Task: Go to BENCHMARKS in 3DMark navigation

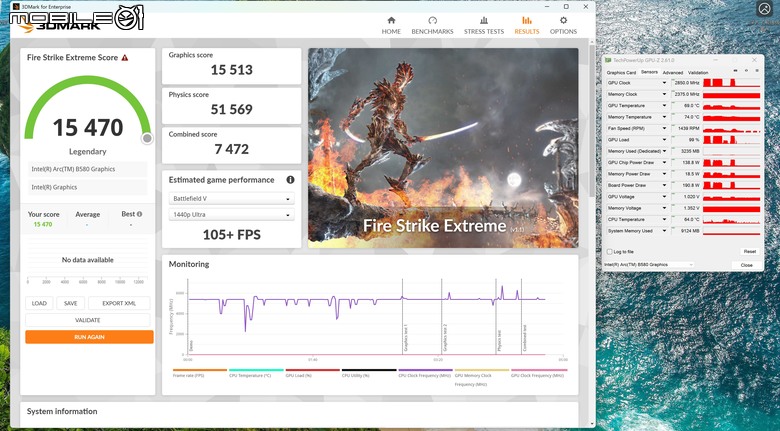Action: click(432, 25)
